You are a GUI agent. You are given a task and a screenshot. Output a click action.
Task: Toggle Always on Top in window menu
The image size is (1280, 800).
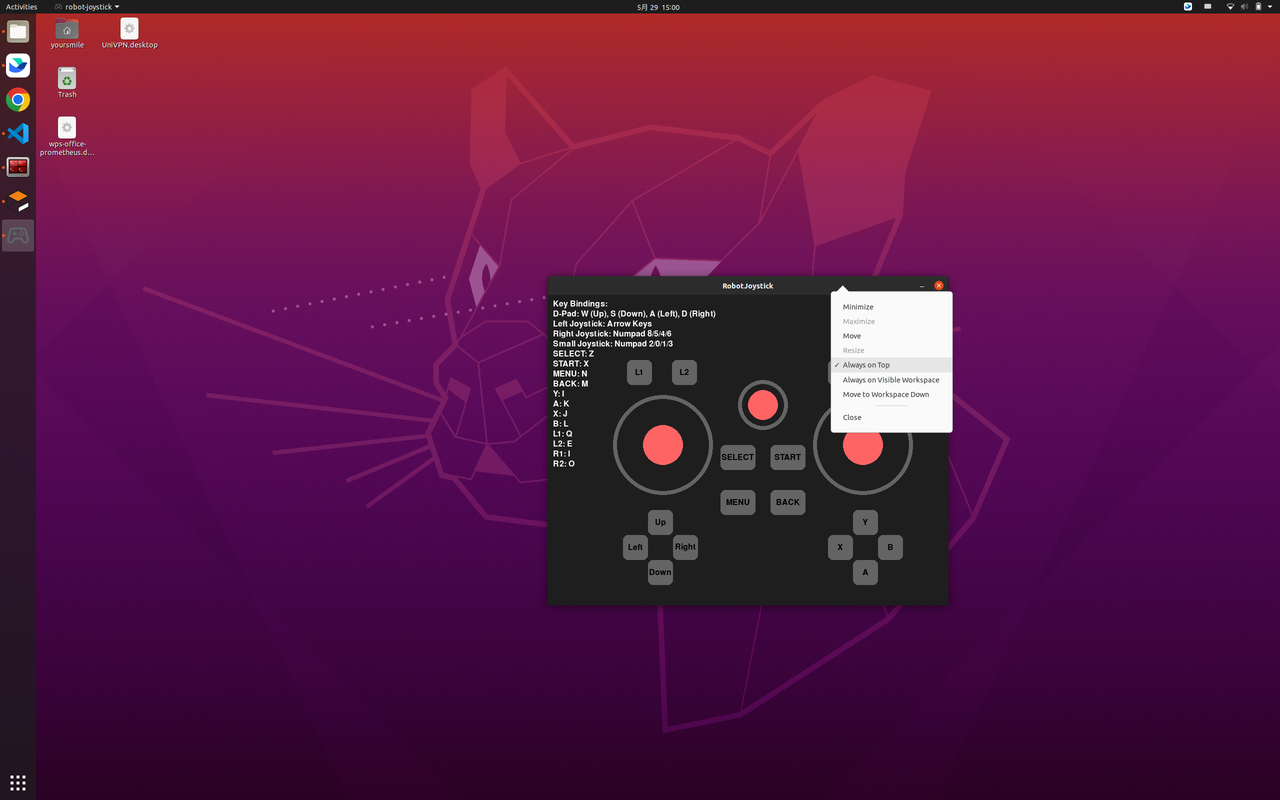pyautogui.click(x=891, y=365)
